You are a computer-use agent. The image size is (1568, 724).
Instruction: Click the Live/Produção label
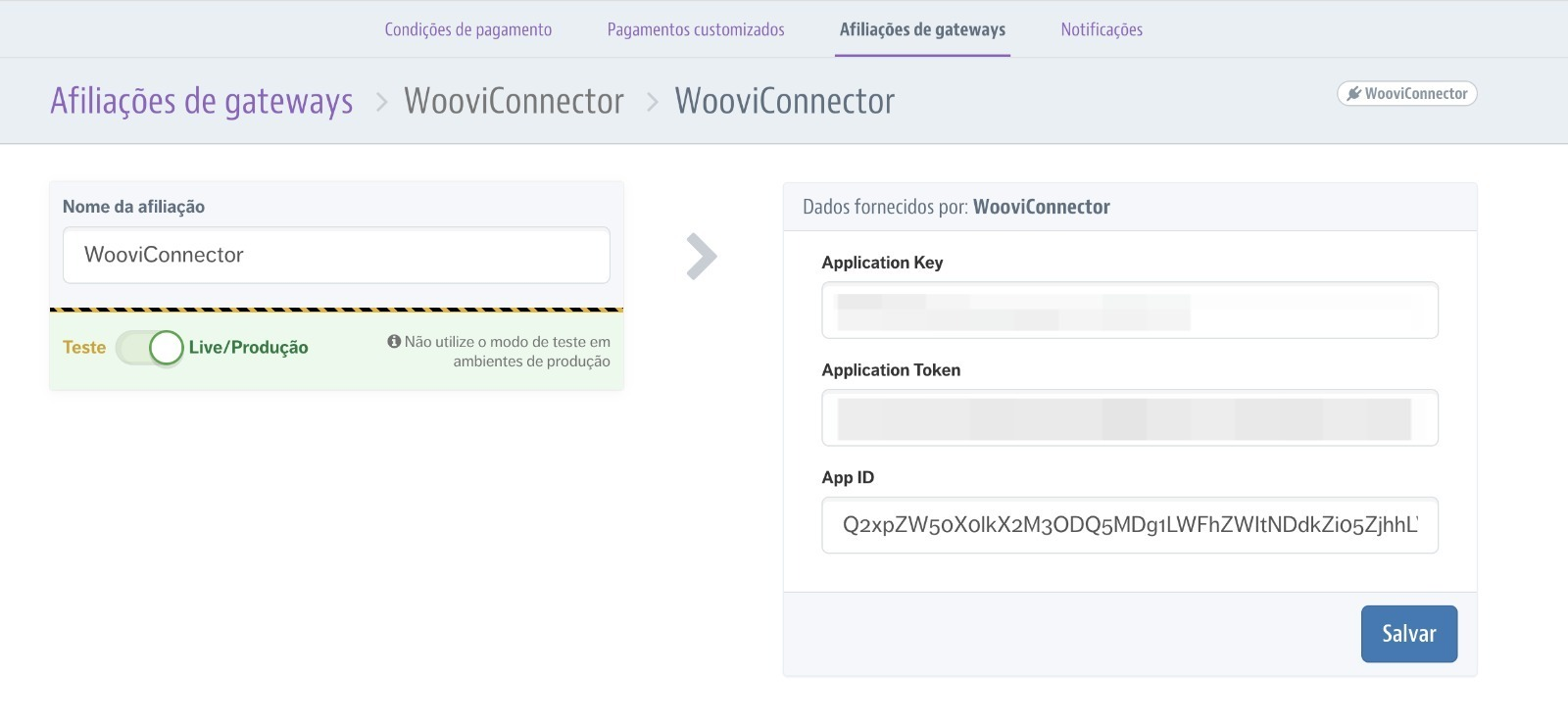[x=248, y=348]
